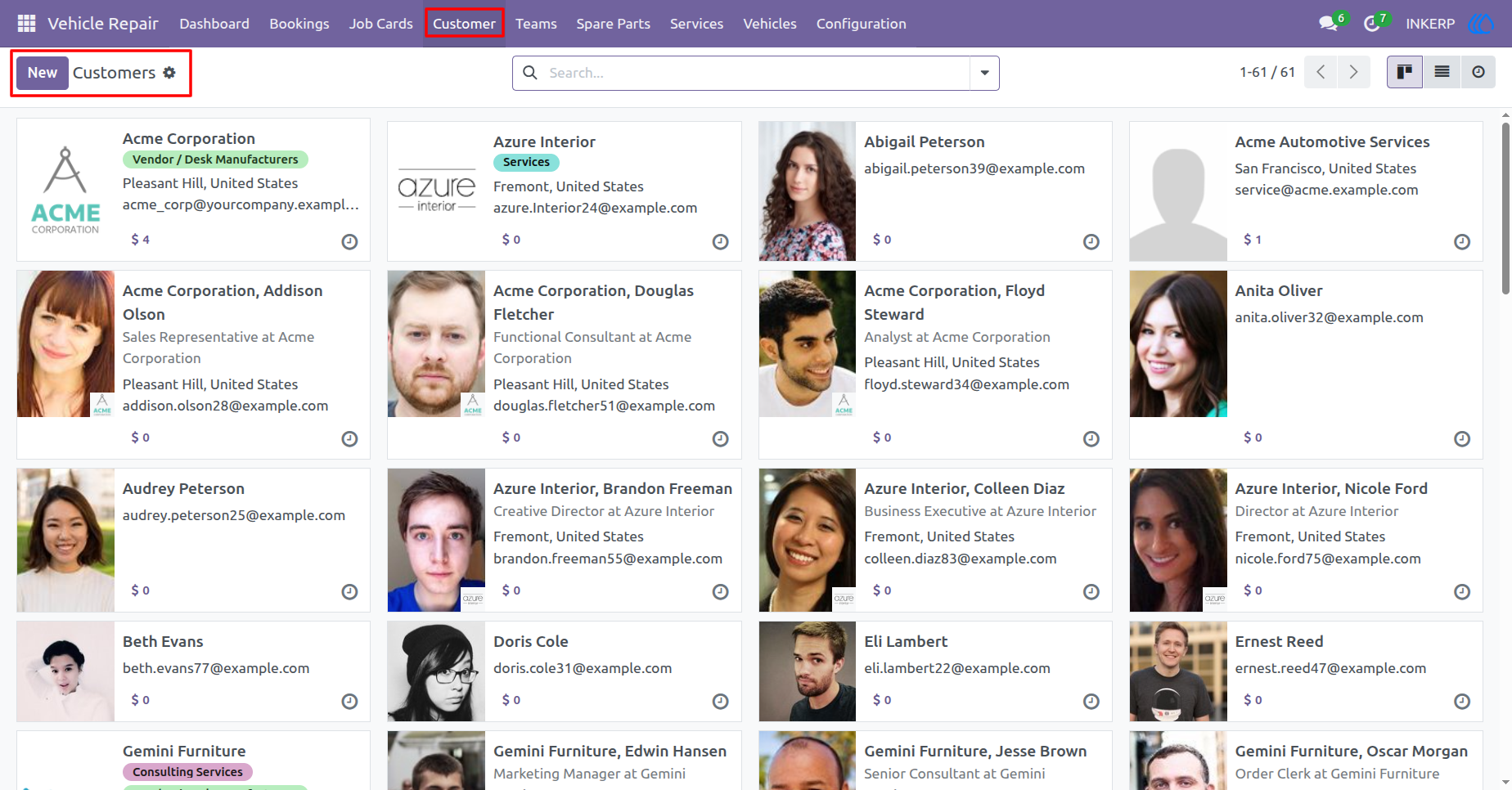Image resolution: width=1512 pixels, height=790 pixels.
Task: Open the Dashboard menu
Action: pos(214,24)
